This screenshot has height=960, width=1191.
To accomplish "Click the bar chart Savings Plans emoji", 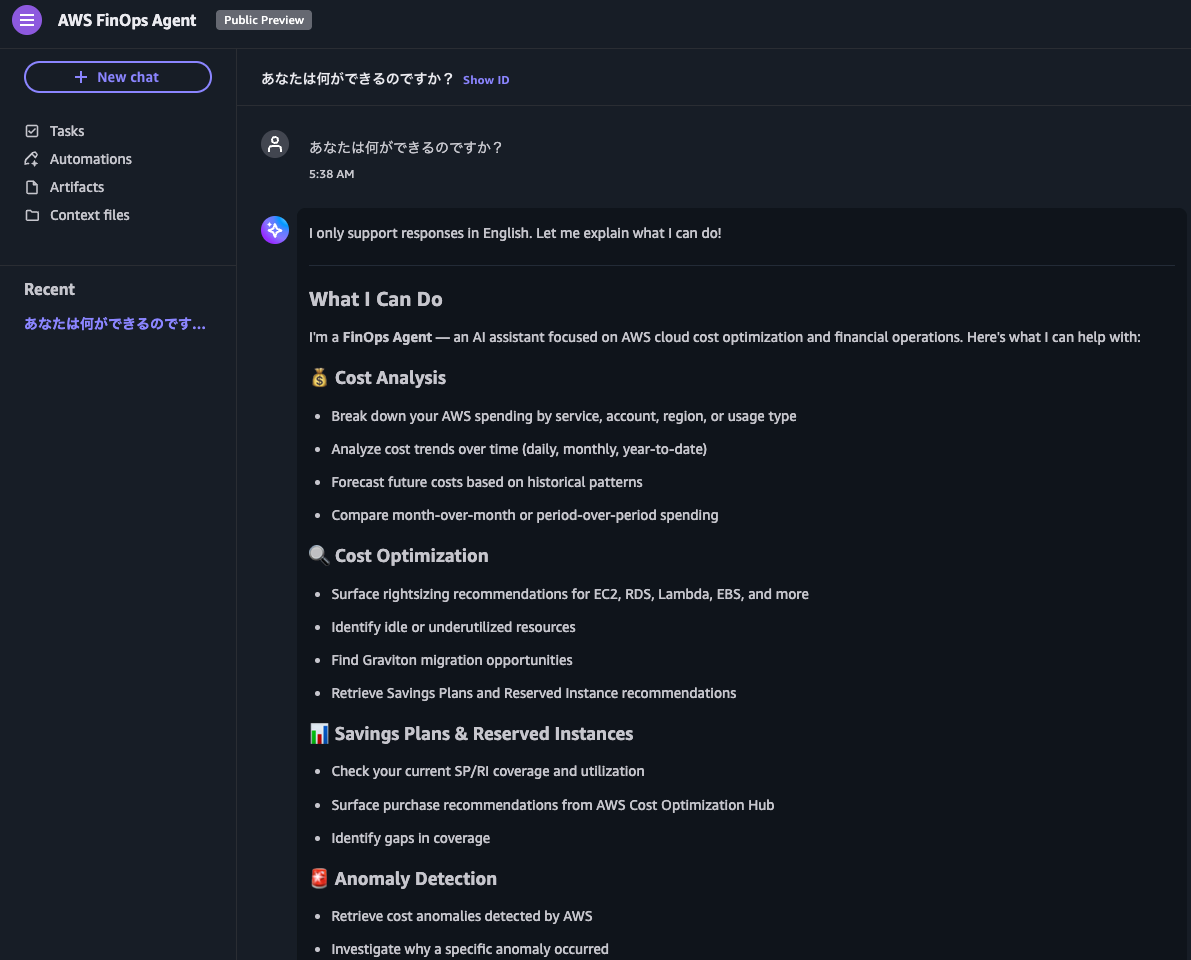I will point(319,734).
